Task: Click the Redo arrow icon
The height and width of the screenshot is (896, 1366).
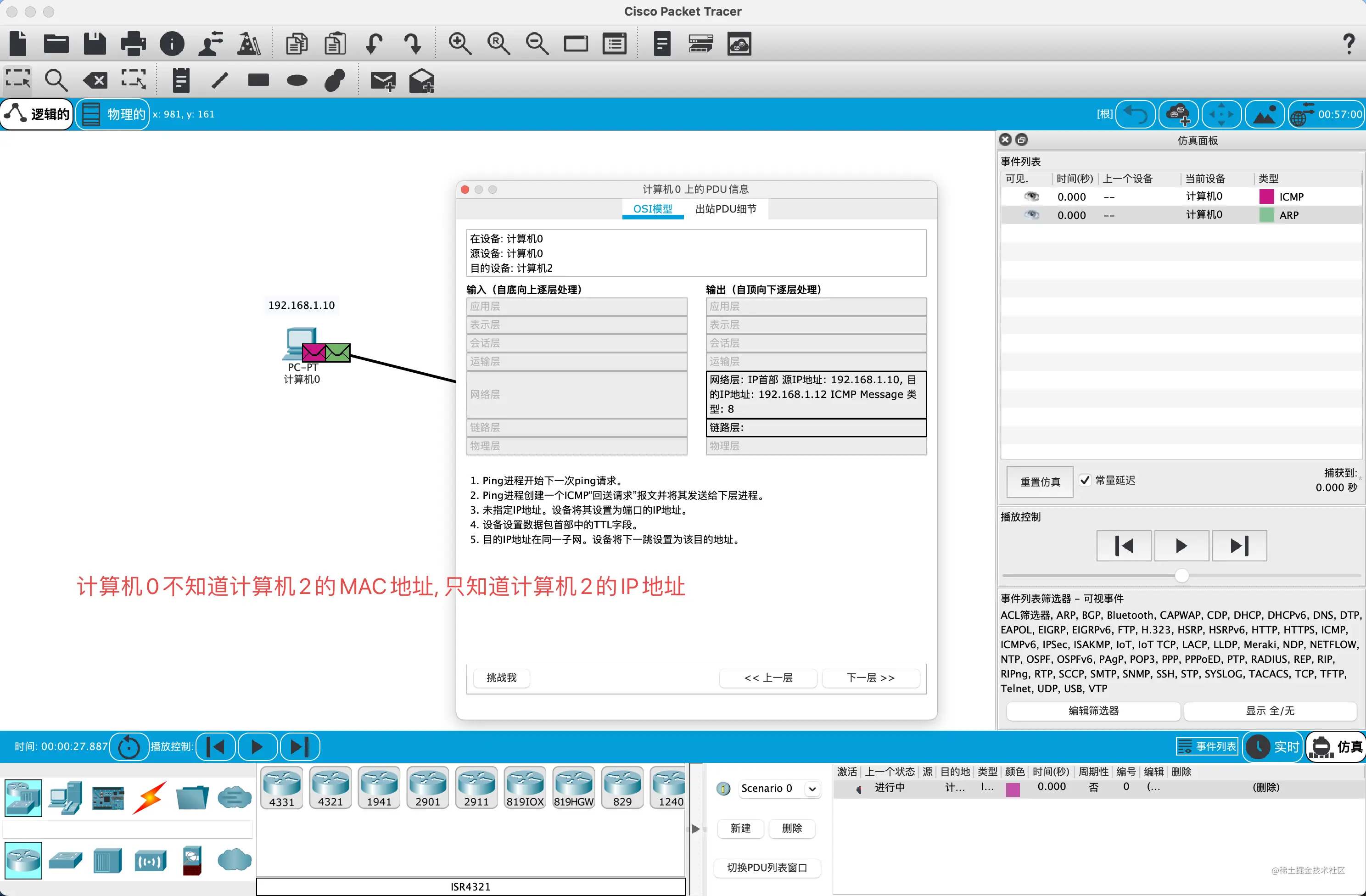Action: 412,43
